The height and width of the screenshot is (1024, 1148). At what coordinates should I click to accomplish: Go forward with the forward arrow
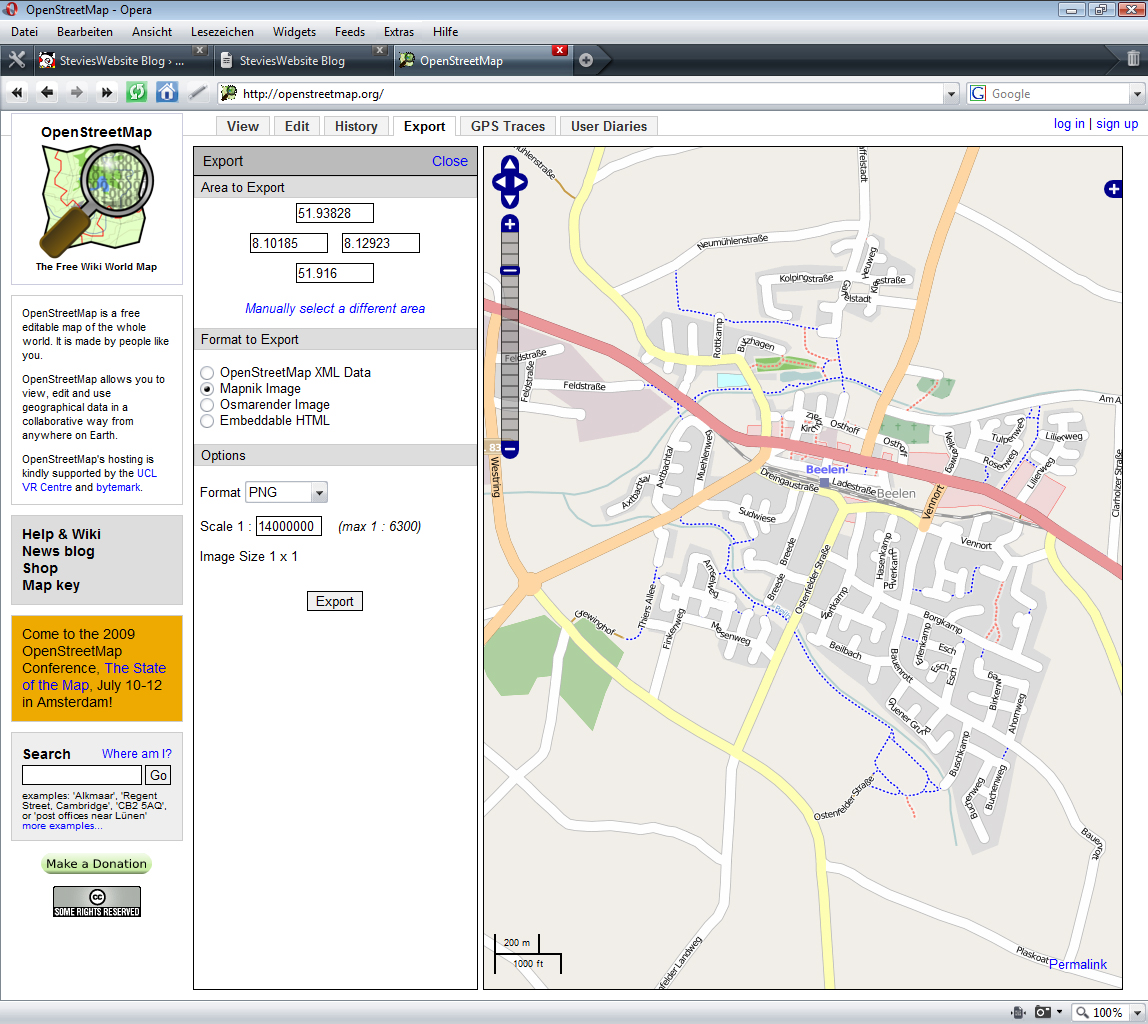[76, 92]
